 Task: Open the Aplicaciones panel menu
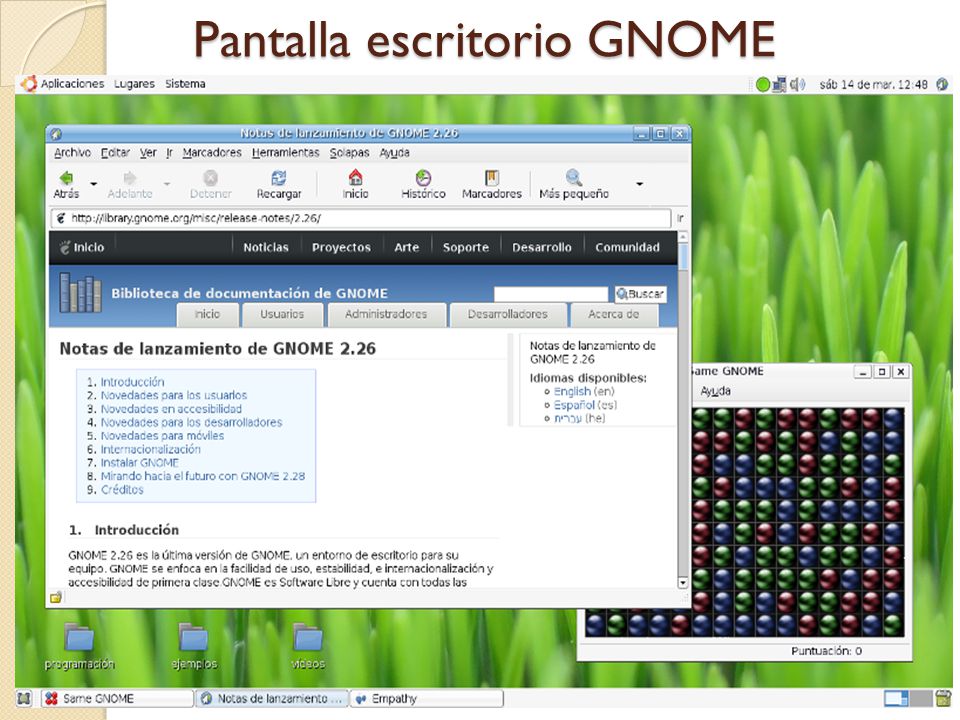(72, 84)
